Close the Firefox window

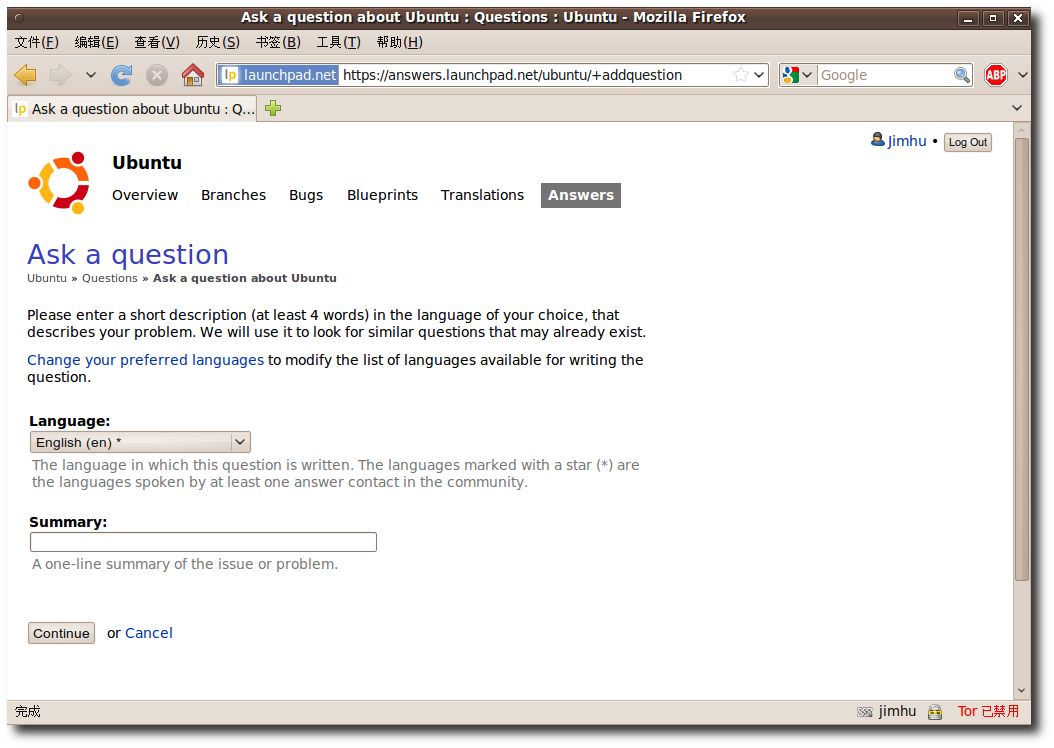coord(1018,18)
